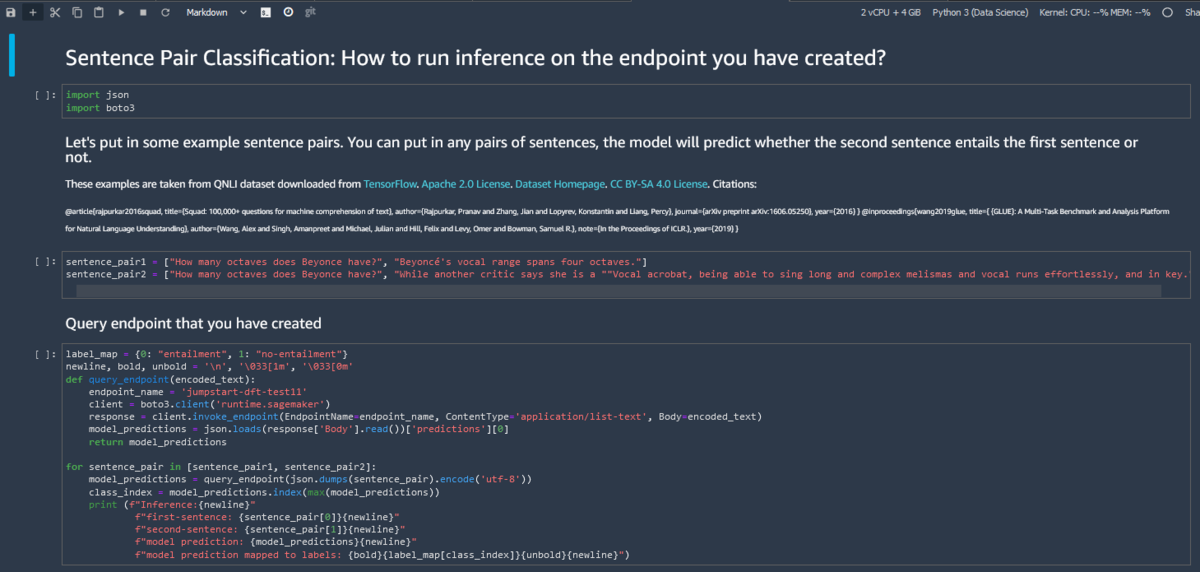The height and width of the screenshot is (572, 1200).
Task: Click the git toolbar button
Action: point(311,12)
